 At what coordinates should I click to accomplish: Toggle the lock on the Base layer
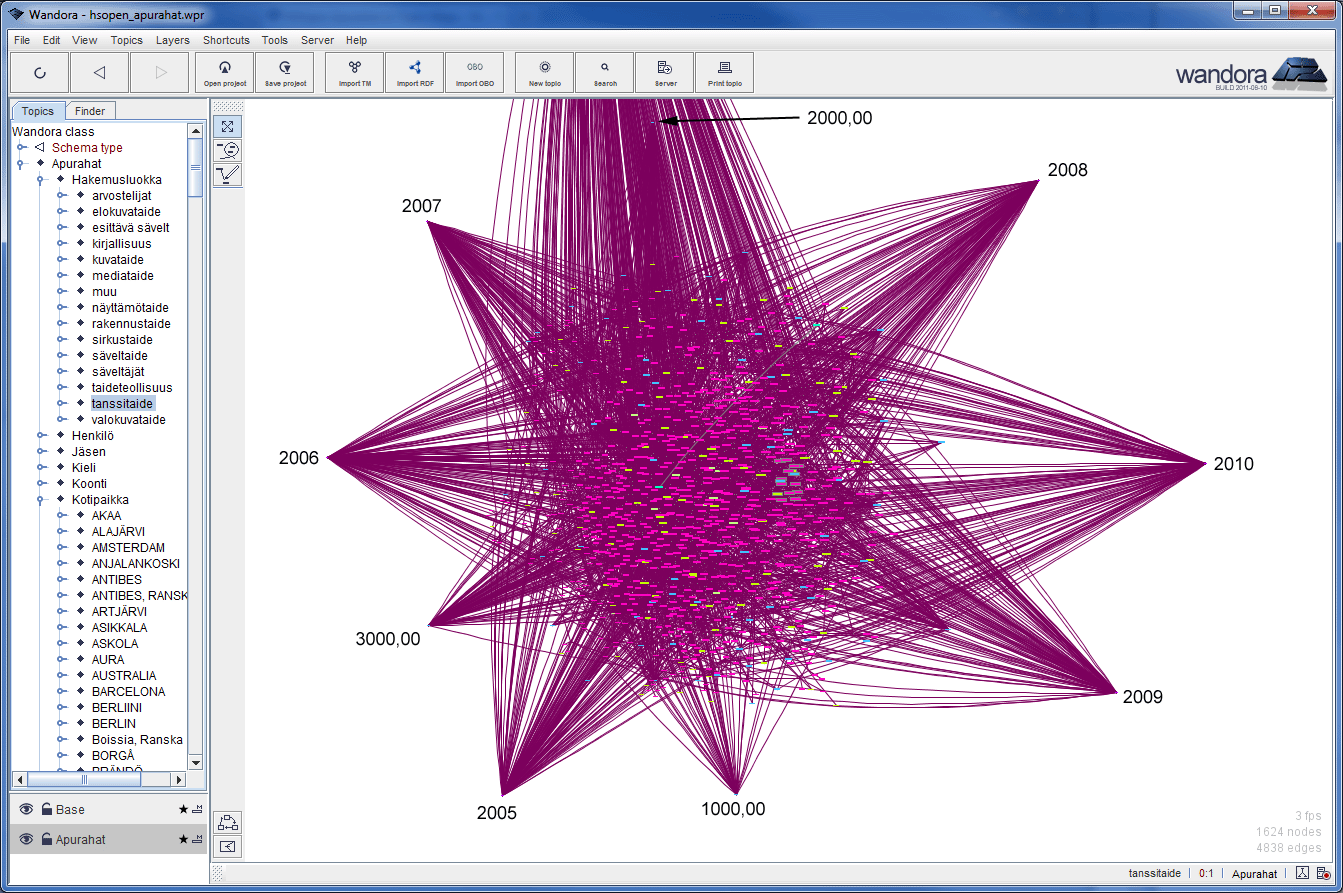pyautogui.click(x=46, y=809)
